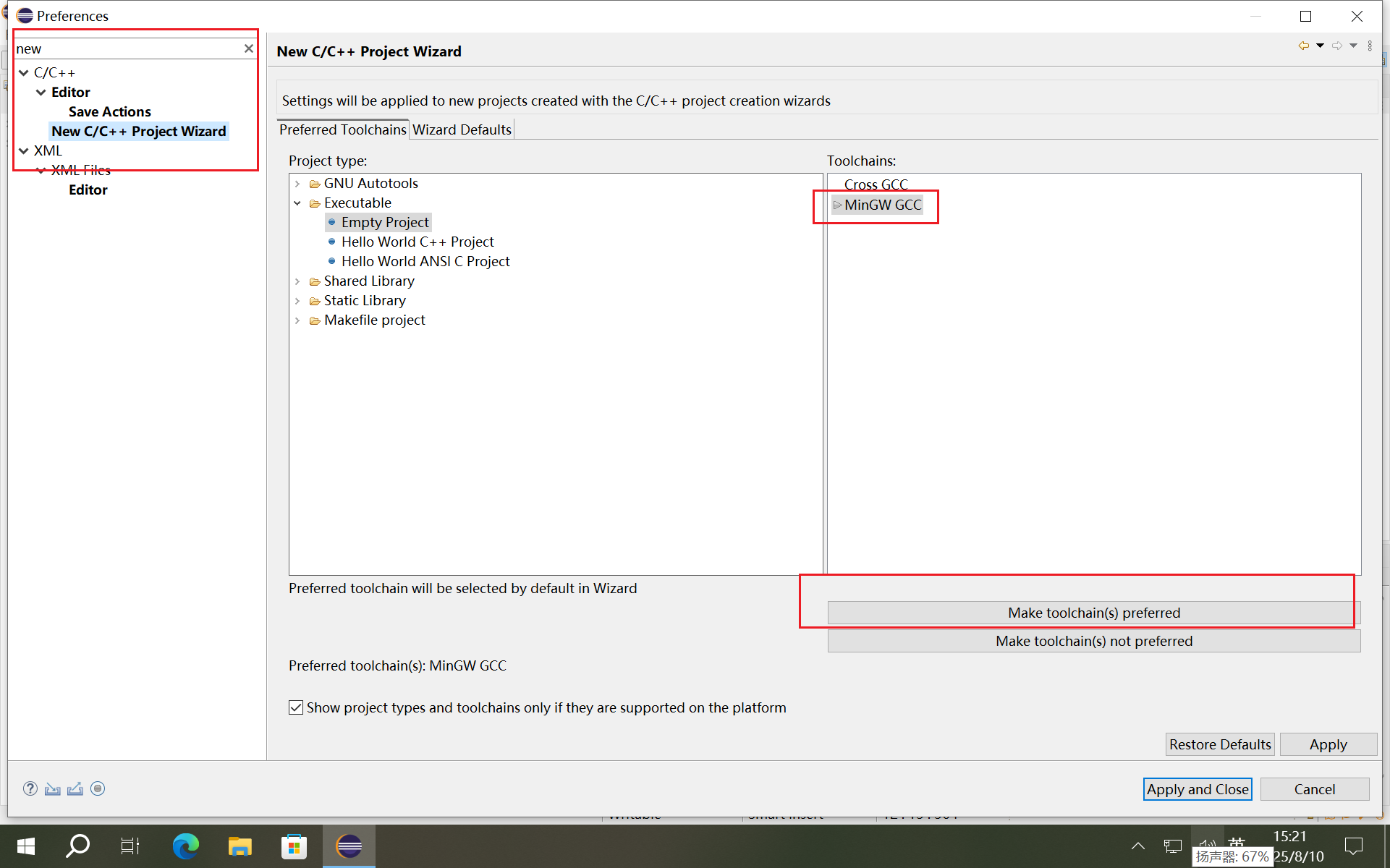Open the Windows Start menu
1390x868 pixels.
coord(26,846)
